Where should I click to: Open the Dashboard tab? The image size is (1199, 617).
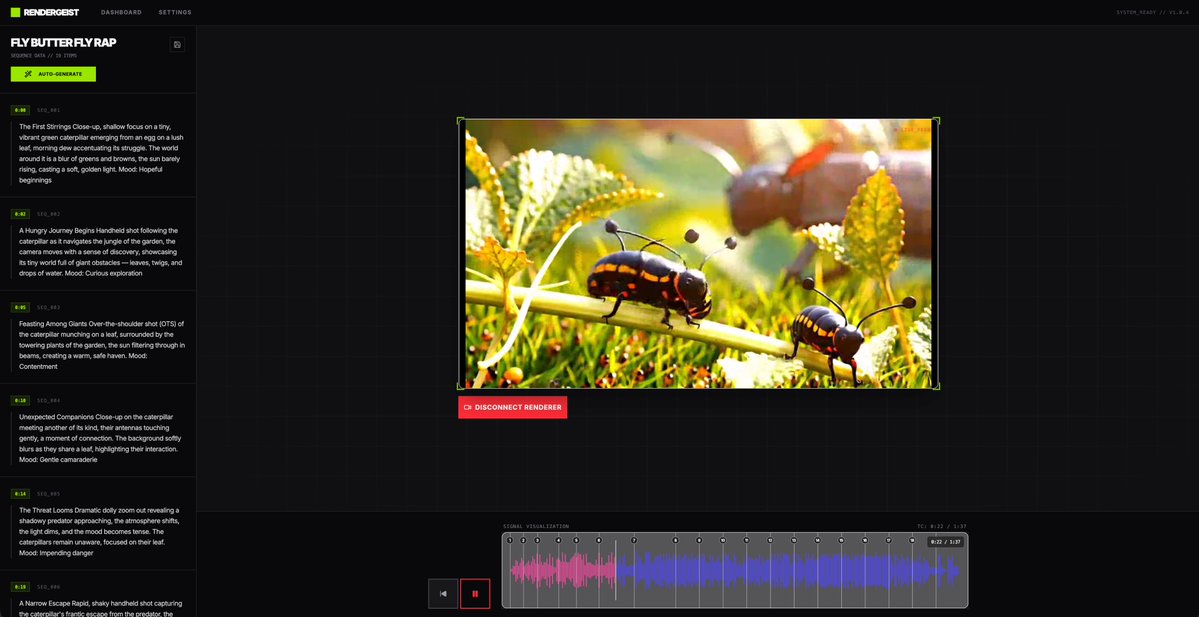[121, 12]
